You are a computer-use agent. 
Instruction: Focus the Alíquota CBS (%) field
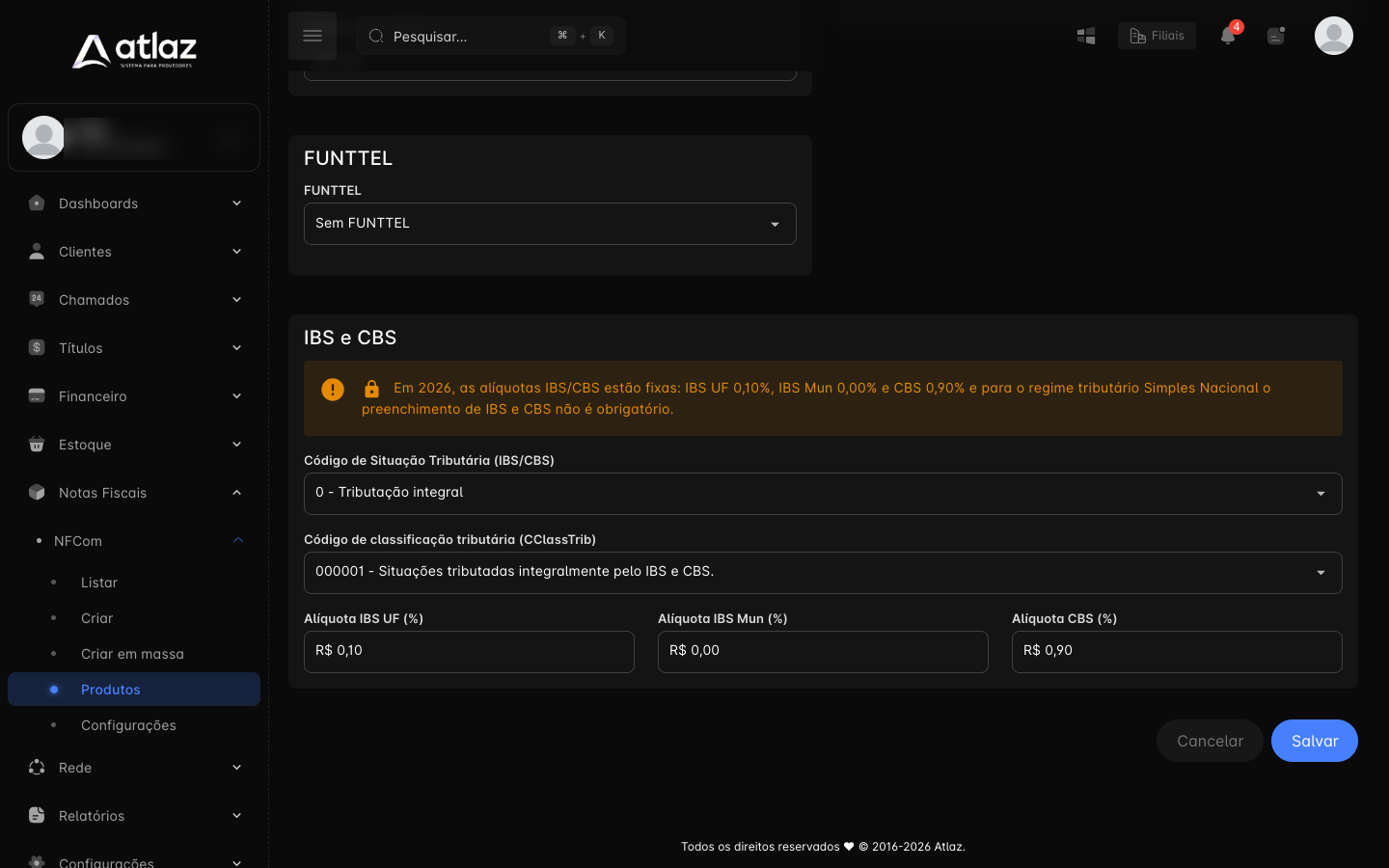click(x=1177, y=652)
